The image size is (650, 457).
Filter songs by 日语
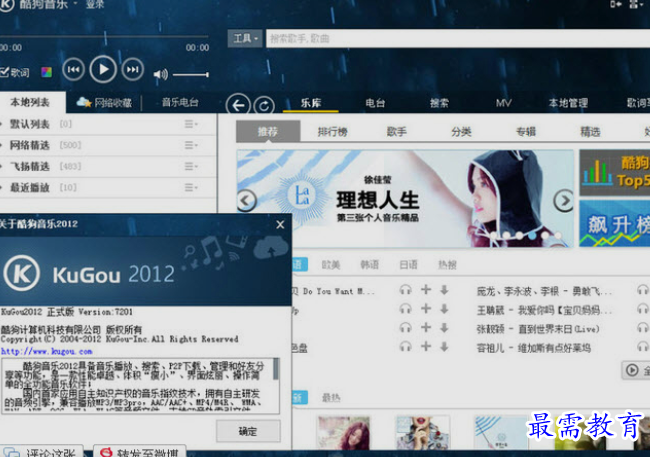pos(408,265)
